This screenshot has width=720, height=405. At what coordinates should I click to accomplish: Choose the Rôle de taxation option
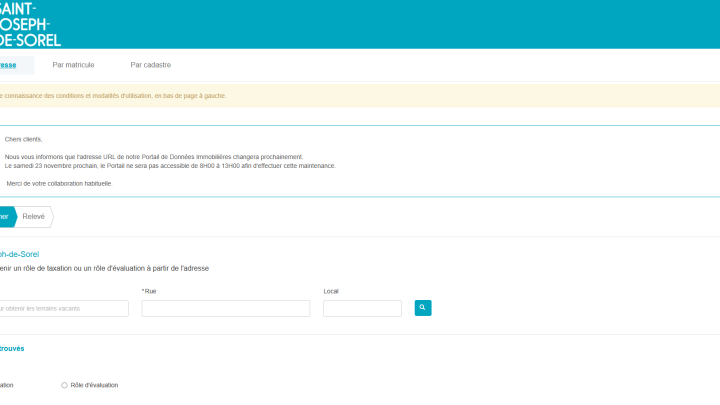(8, 385)
